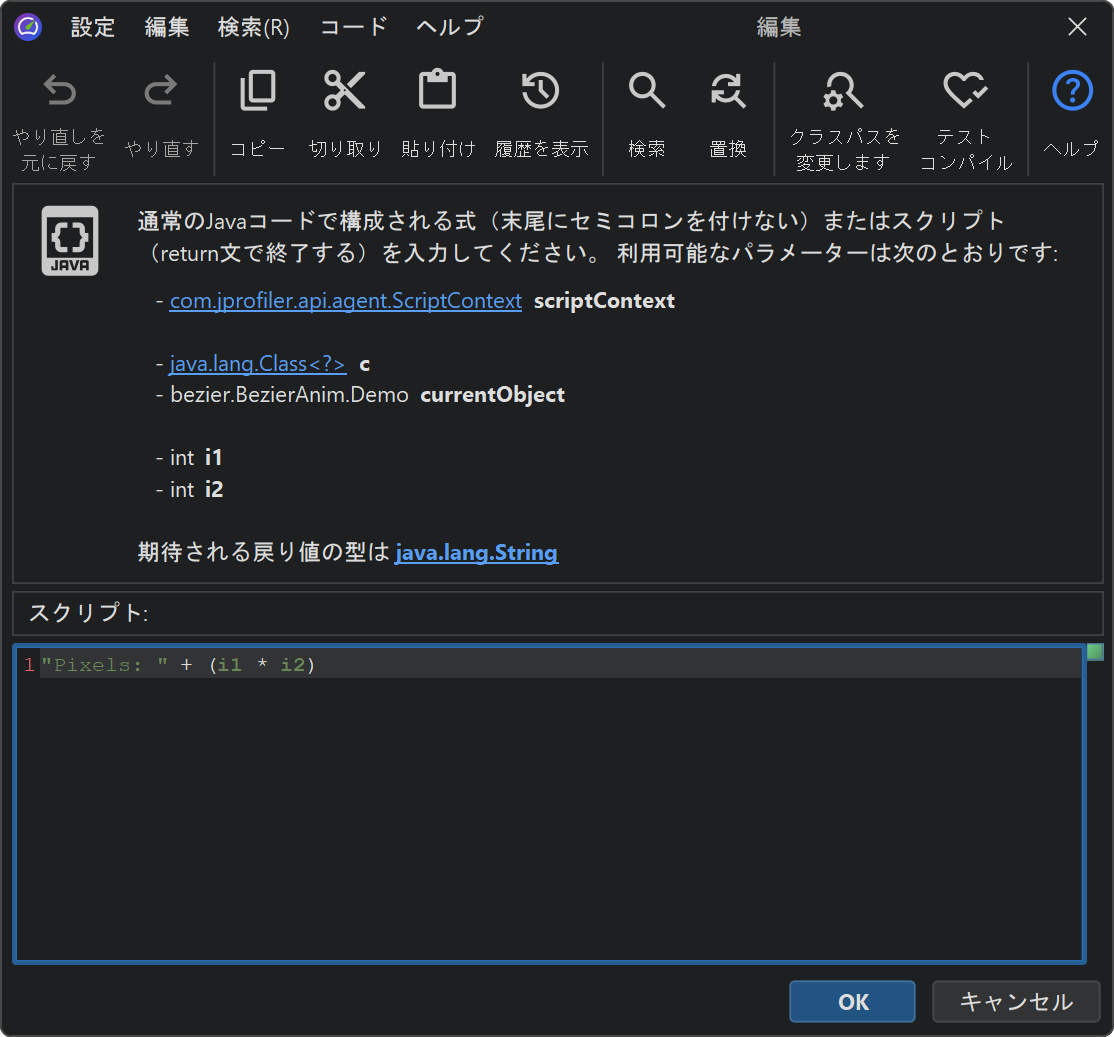Viewport: 1114px width, 1037px height.
Task: Click the redo (やり直す) arrow icon
Action: [161, 93]
